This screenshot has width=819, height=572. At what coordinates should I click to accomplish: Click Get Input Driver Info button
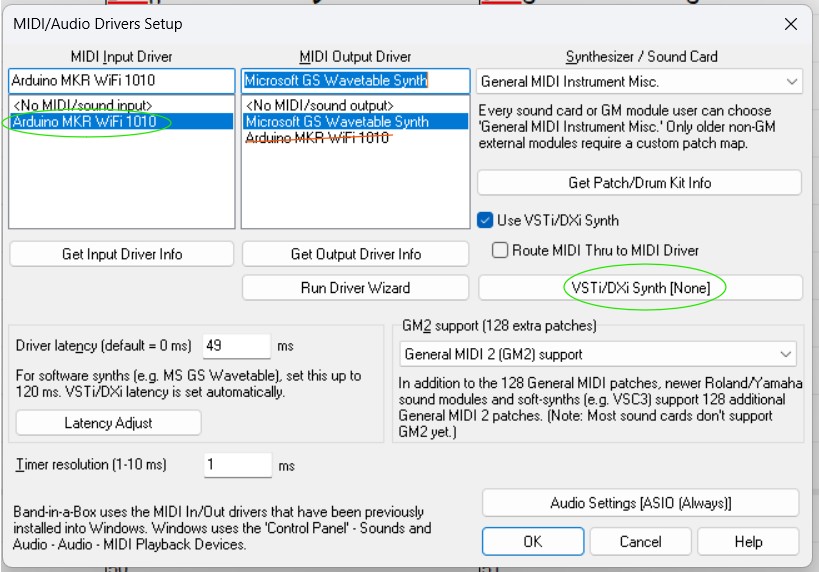122,254
